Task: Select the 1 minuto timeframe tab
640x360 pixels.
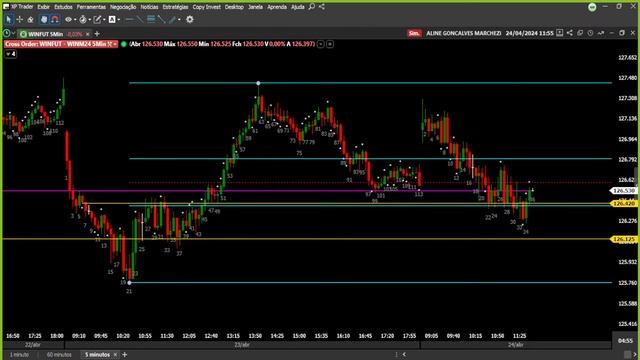Action: click(x=19, y=355)
